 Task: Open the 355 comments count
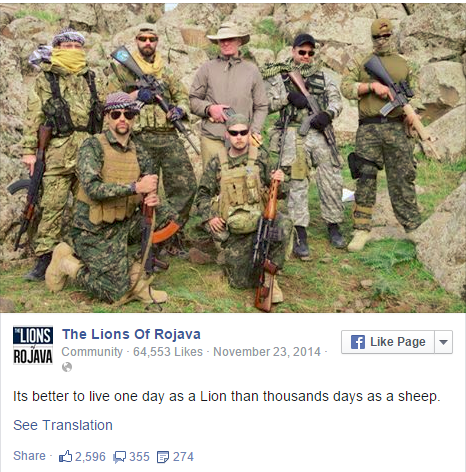click(x=139, y=457)
